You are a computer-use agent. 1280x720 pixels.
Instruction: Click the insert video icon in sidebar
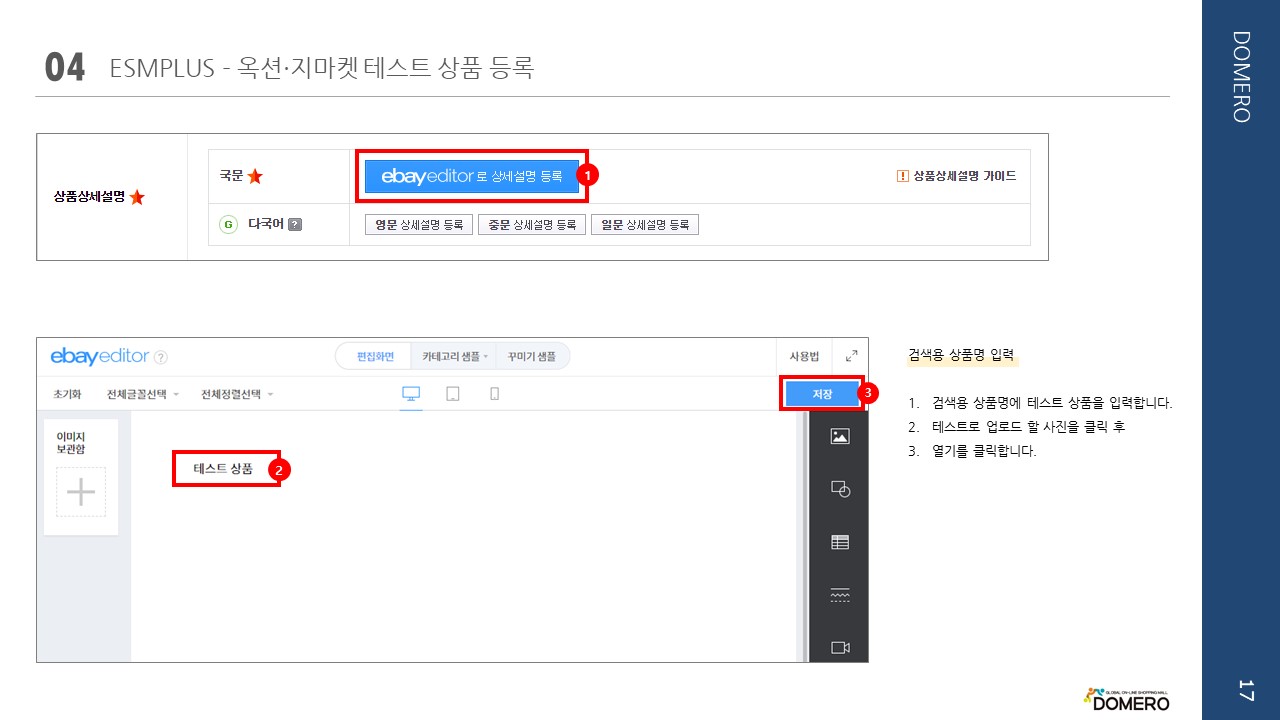[x=840, y=648]
